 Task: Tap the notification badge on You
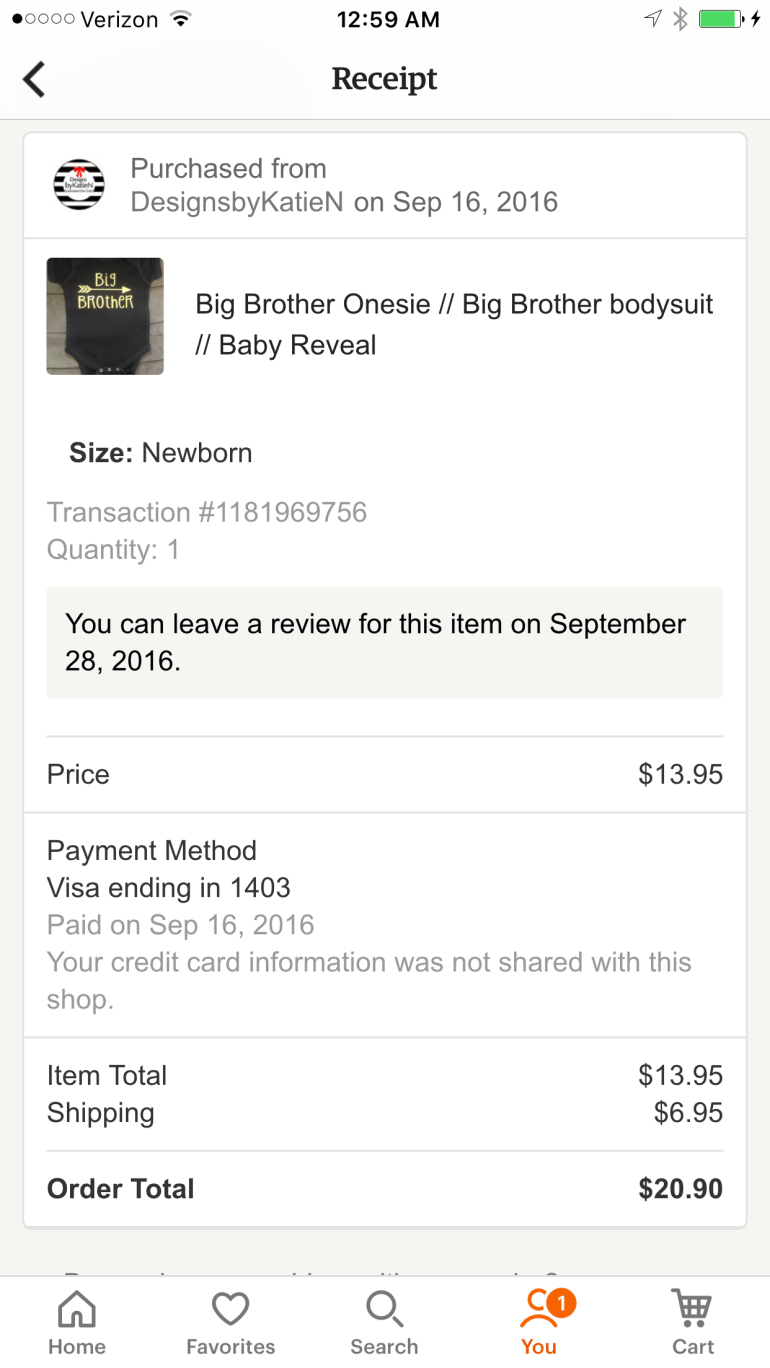point(562,1302)
